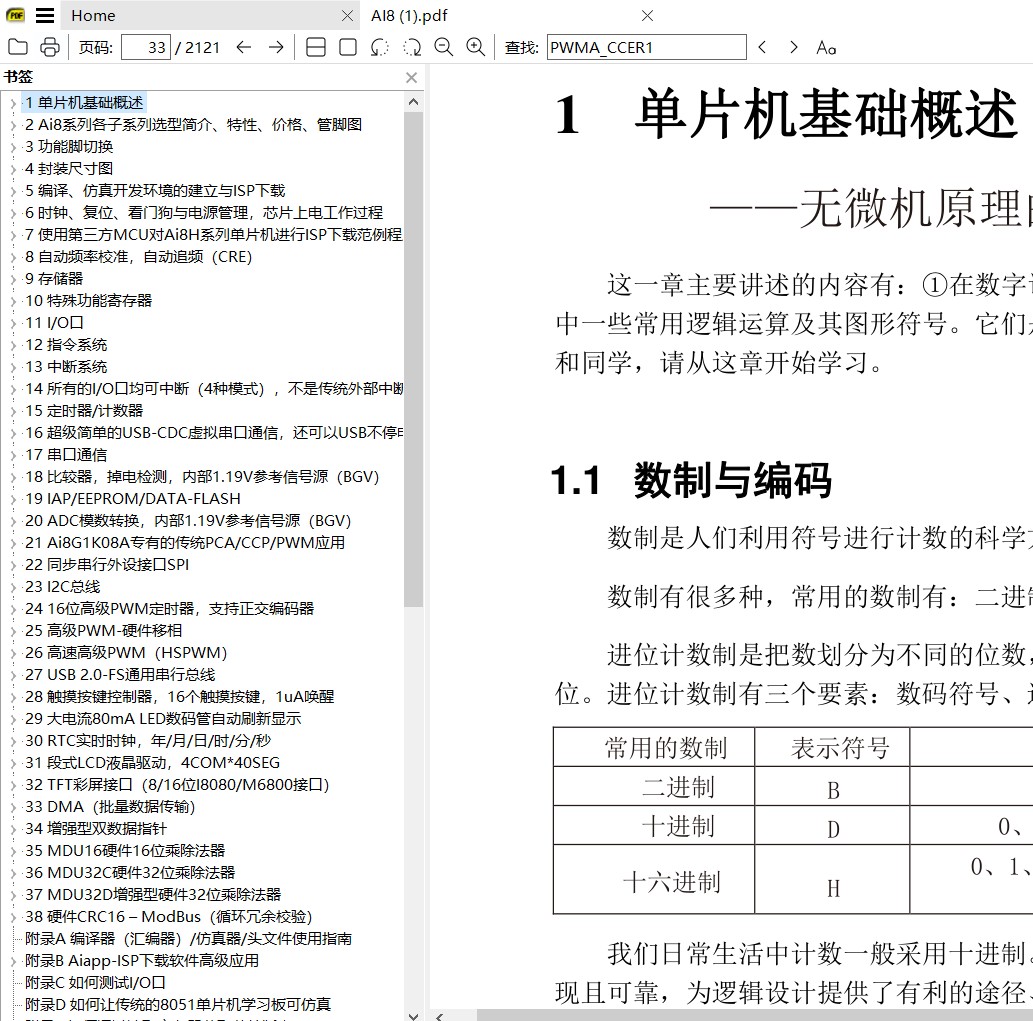Open bookmark 附录D 8051单片机学习板可仿真

point(178,1005)
